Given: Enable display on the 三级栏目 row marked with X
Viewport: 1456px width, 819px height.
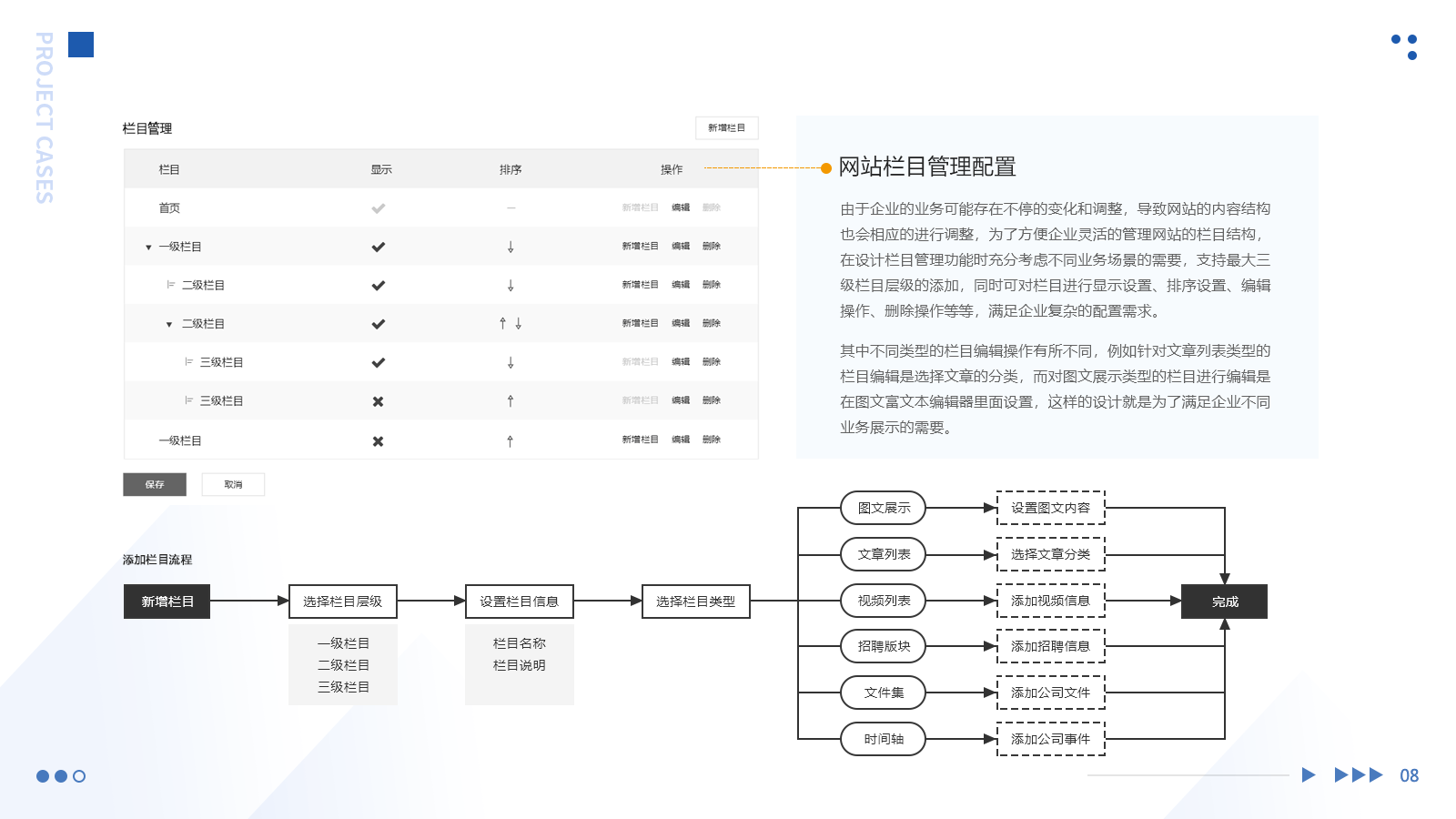Looking at the screenshot, I should tap(379, 401).
